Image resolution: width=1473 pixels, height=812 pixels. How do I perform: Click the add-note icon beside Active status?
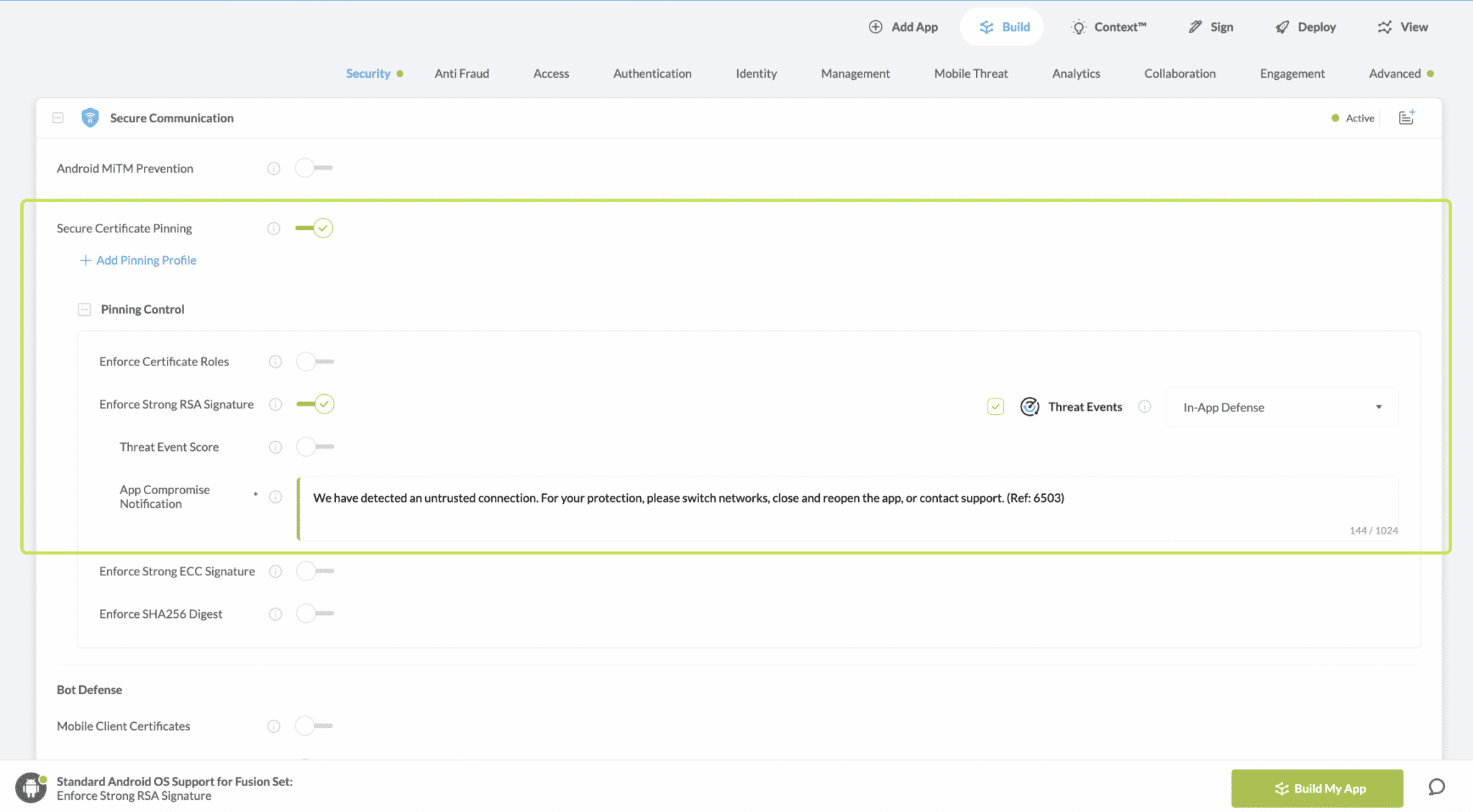[1407, 117]
